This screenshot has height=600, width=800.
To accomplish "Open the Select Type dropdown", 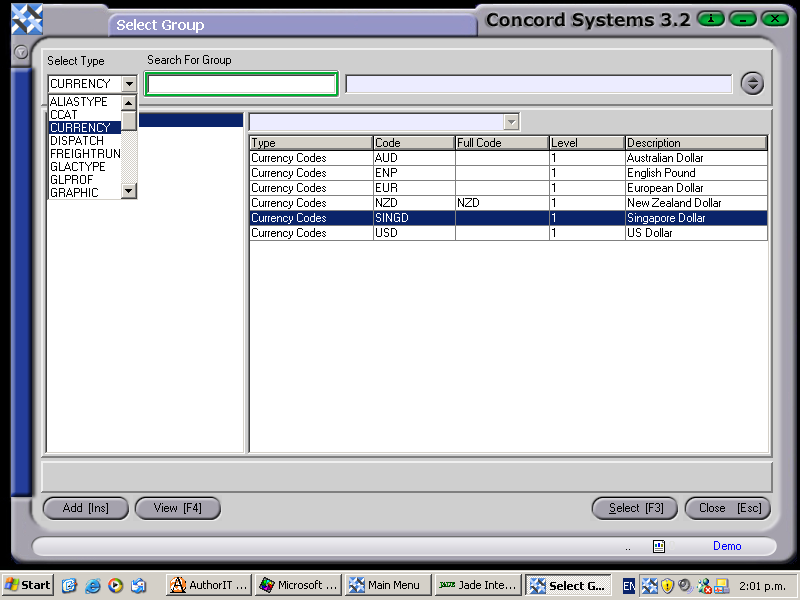I will coord(129,84).
